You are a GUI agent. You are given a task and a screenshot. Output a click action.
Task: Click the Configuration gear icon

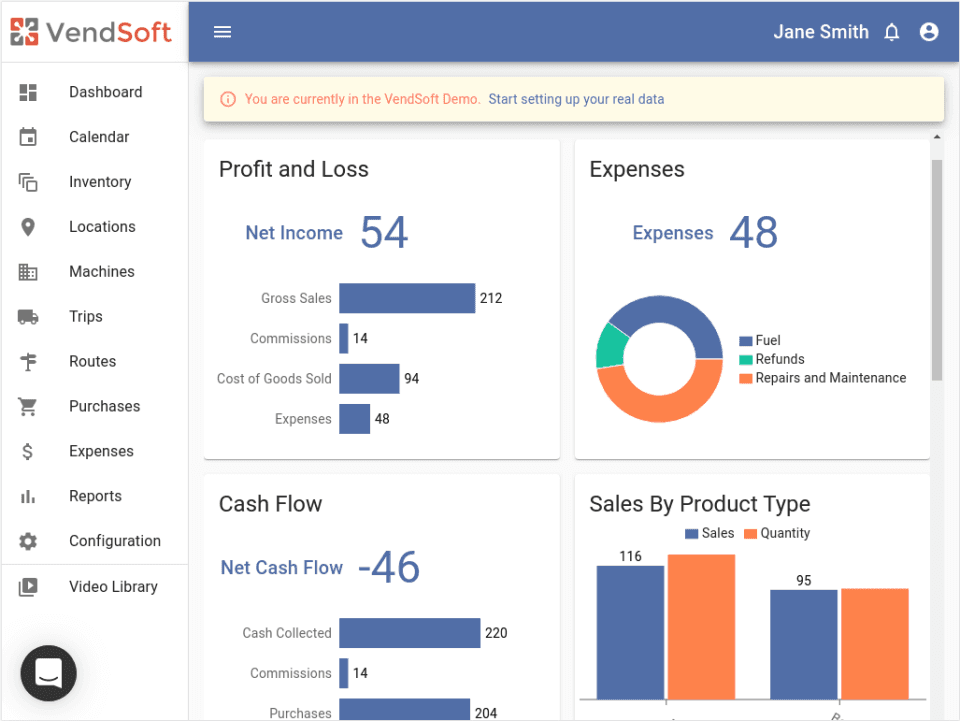[28, 541]
